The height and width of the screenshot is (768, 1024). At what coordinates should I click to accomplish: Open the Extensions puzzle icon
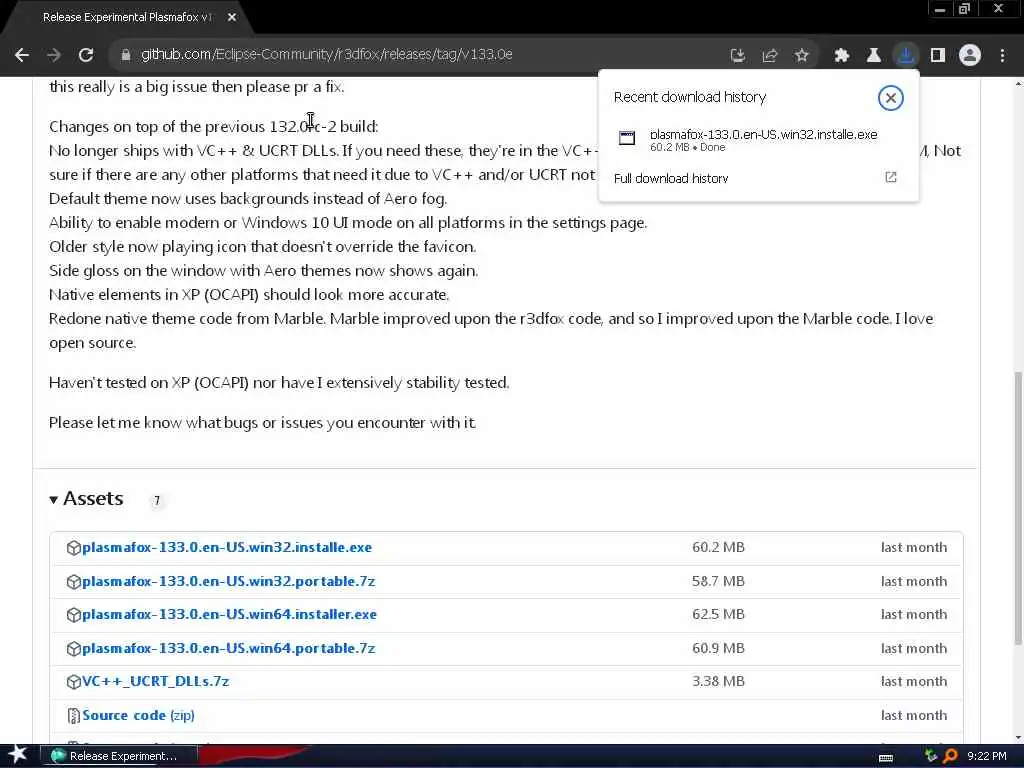click(842, 56)
